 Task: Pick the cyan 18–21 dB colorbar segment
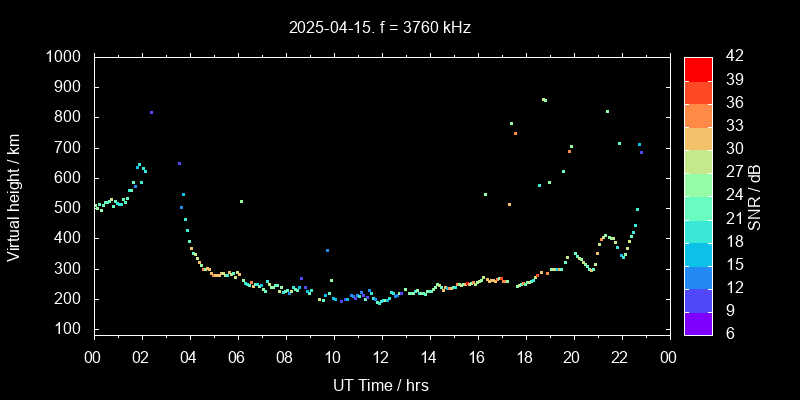(x=698, y=230)
